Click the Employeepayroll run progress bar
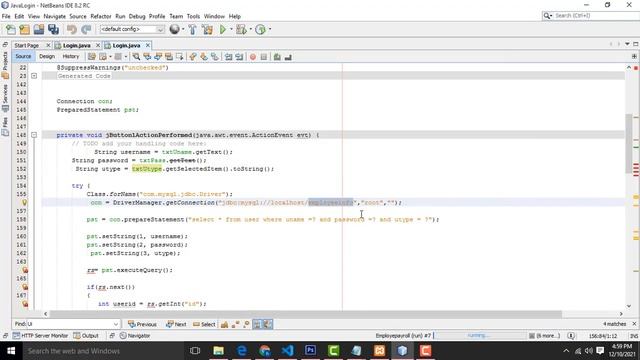This screenshot has width=640, height=360. [480, 336]
